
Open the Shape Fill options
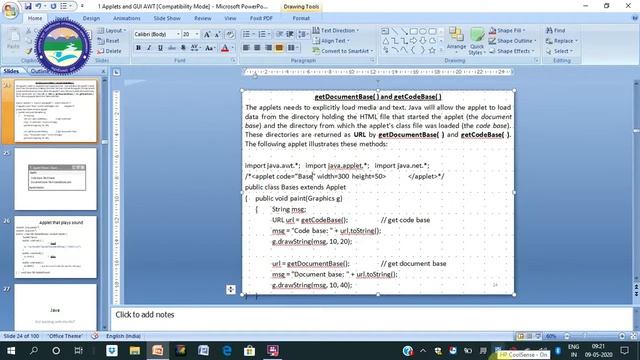tap(507, 30)
